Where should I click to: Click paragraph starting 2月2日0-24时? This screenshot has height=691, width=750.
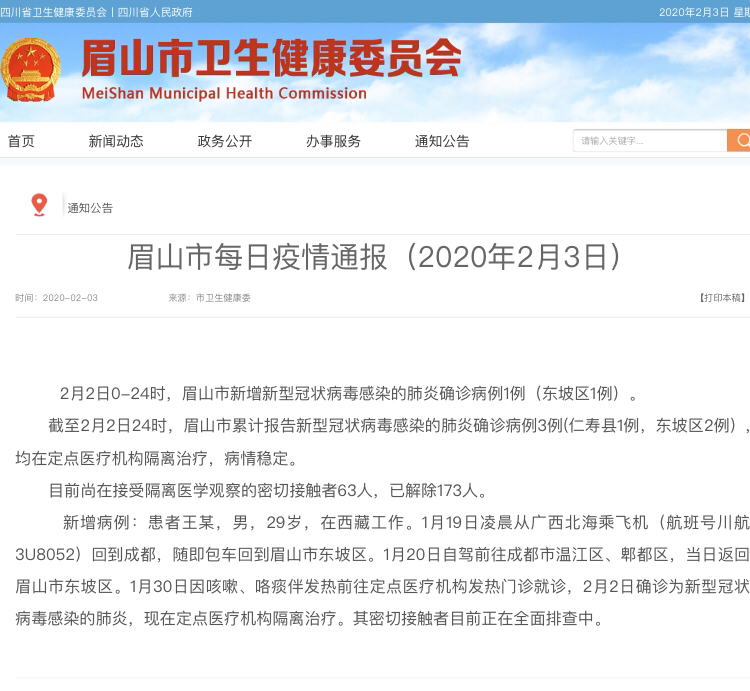click(348, 394)
